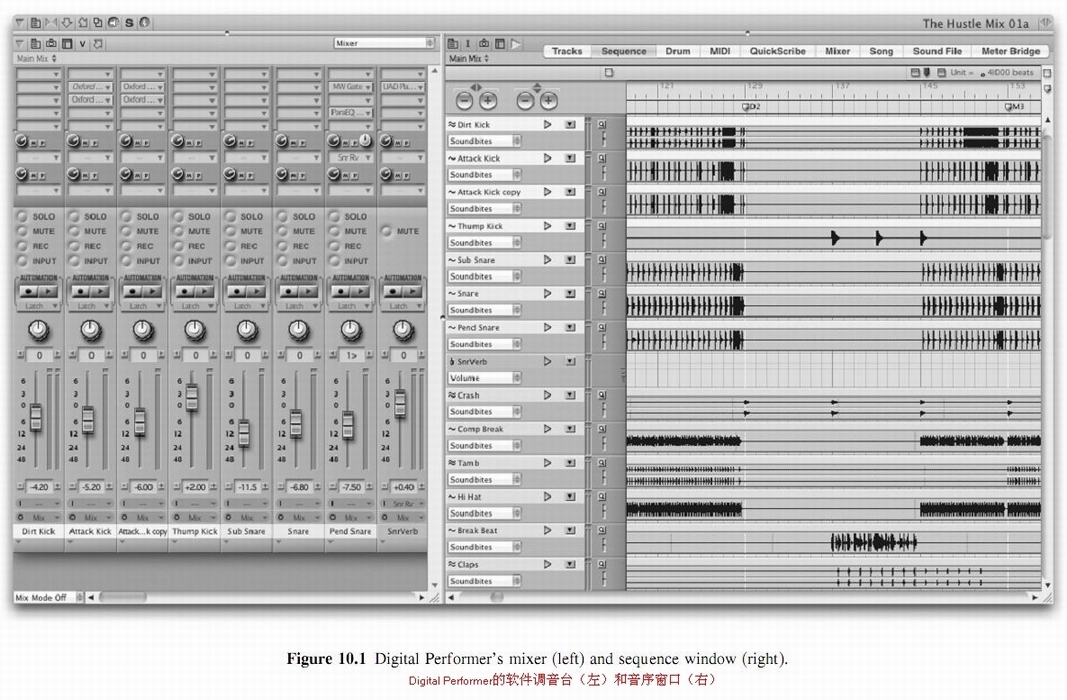The height and width of the screenshot is (700, 1067).
Task: Click the Dirt Kick channel name label
Action: tap(39, 531)
